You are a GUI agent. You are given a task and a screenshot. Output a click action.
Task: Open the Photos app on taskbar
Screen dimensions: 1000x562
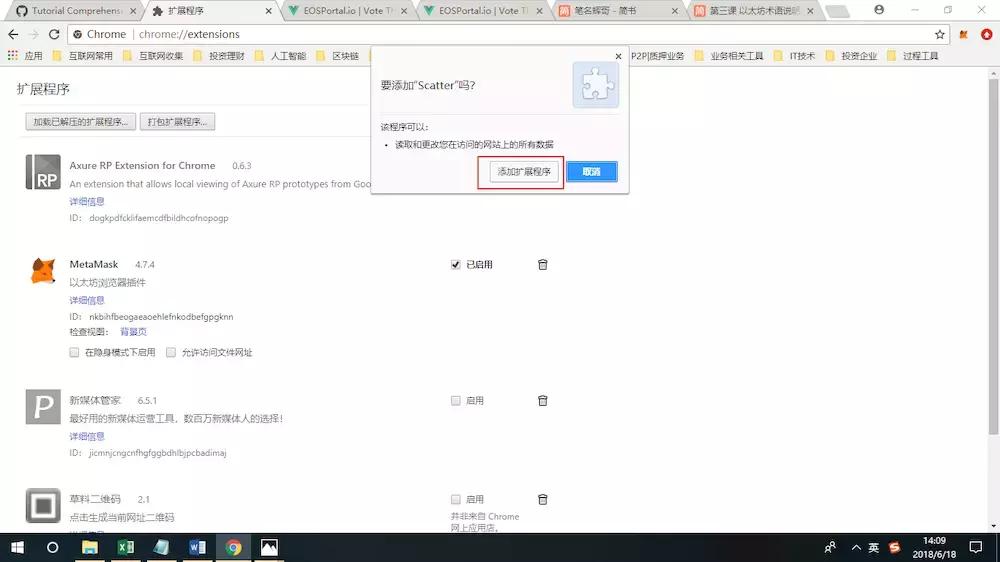(269, 547)
